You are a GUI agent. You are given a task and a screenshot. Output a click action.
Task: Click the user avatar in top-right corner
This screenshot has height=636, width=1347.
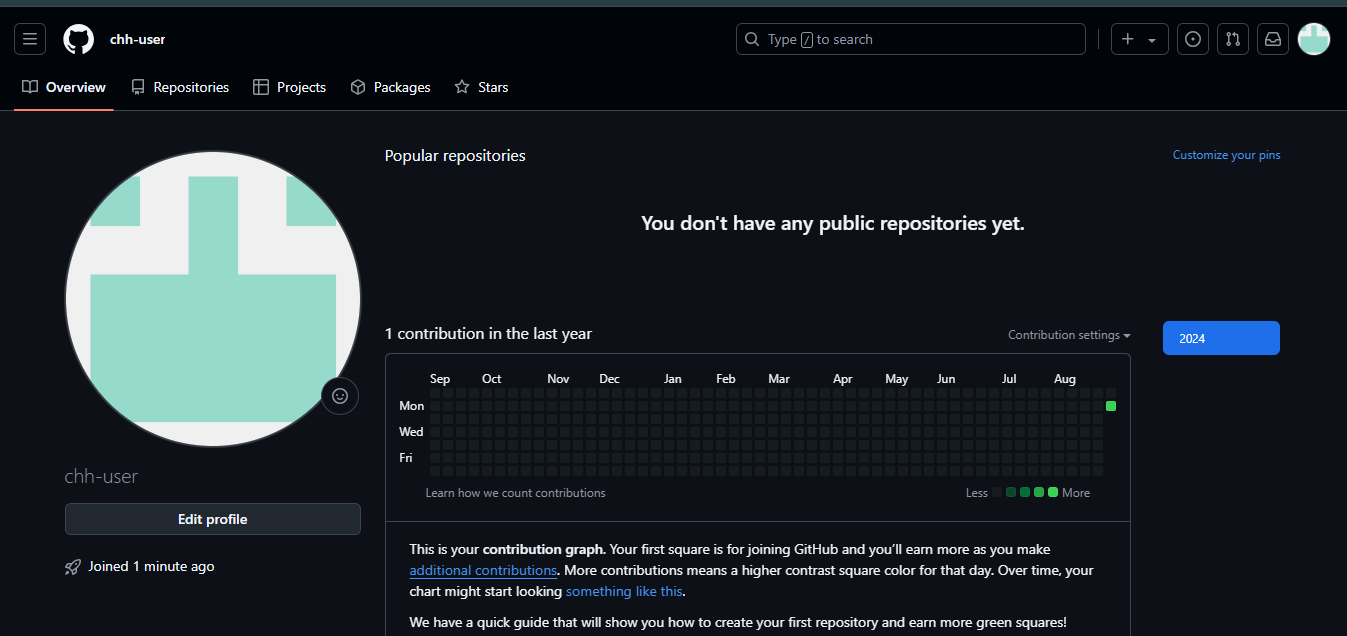pos(1313,39)
